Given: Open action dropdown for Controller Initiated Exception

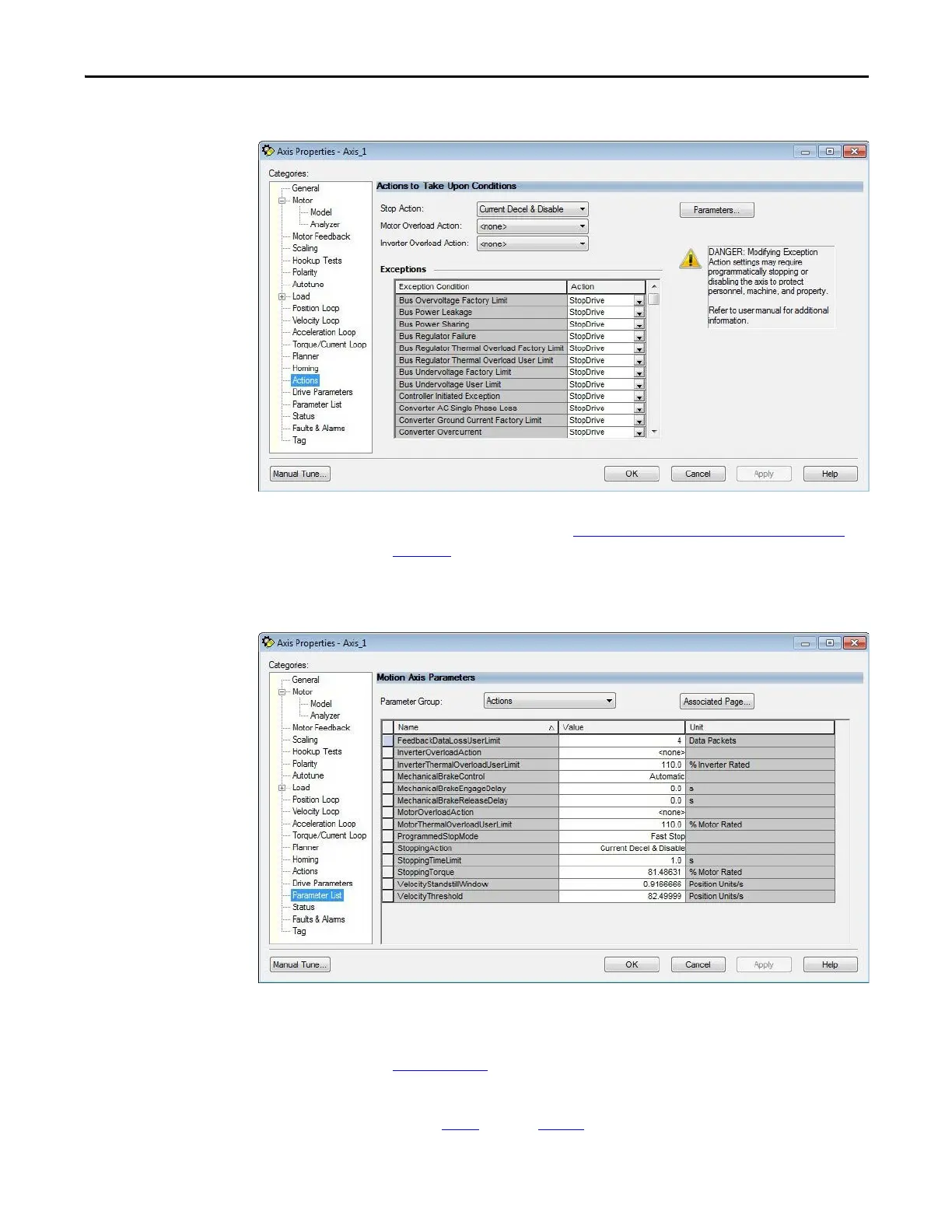Looking at the screenshot, I should point(639,397).
